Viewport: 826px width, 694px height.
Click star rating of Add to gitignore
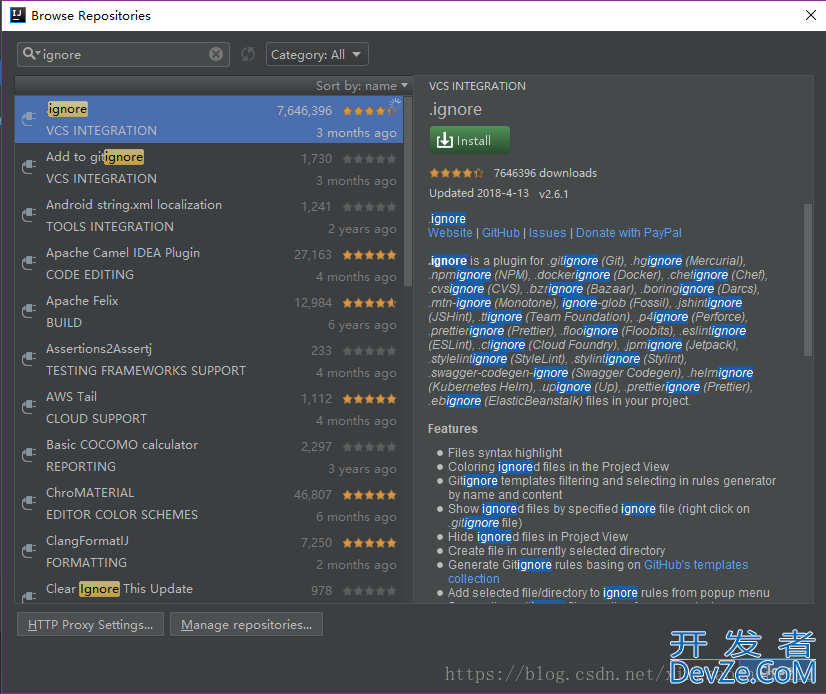[x=369, y=159]
